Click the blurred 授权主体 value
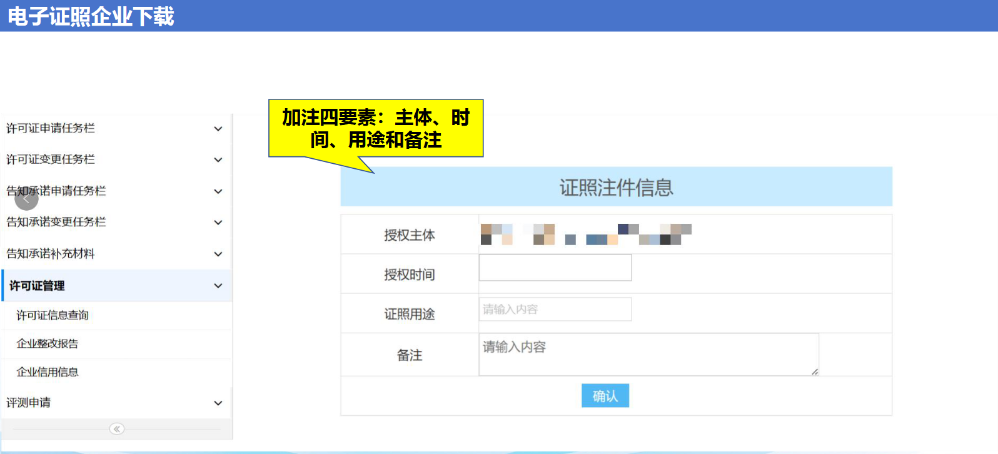998x454 pixels. pos(586,235)
